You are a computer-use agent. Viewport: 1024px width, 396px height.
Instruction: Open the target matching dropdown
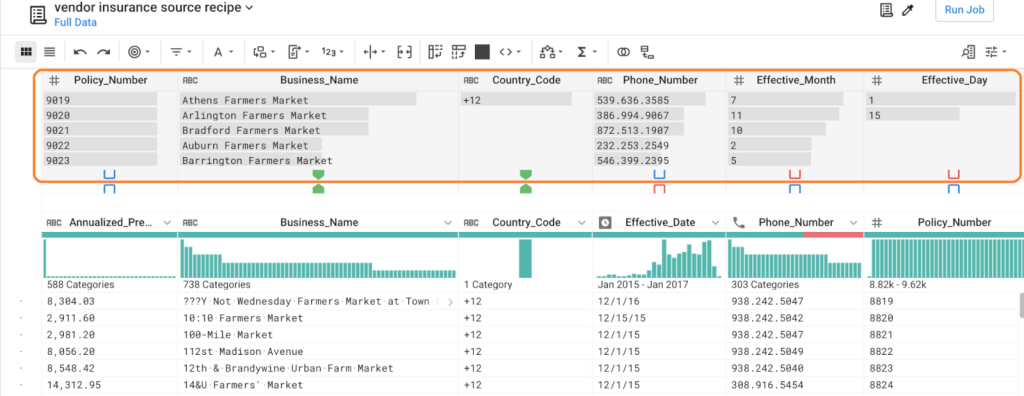click(x=138, y=52)
